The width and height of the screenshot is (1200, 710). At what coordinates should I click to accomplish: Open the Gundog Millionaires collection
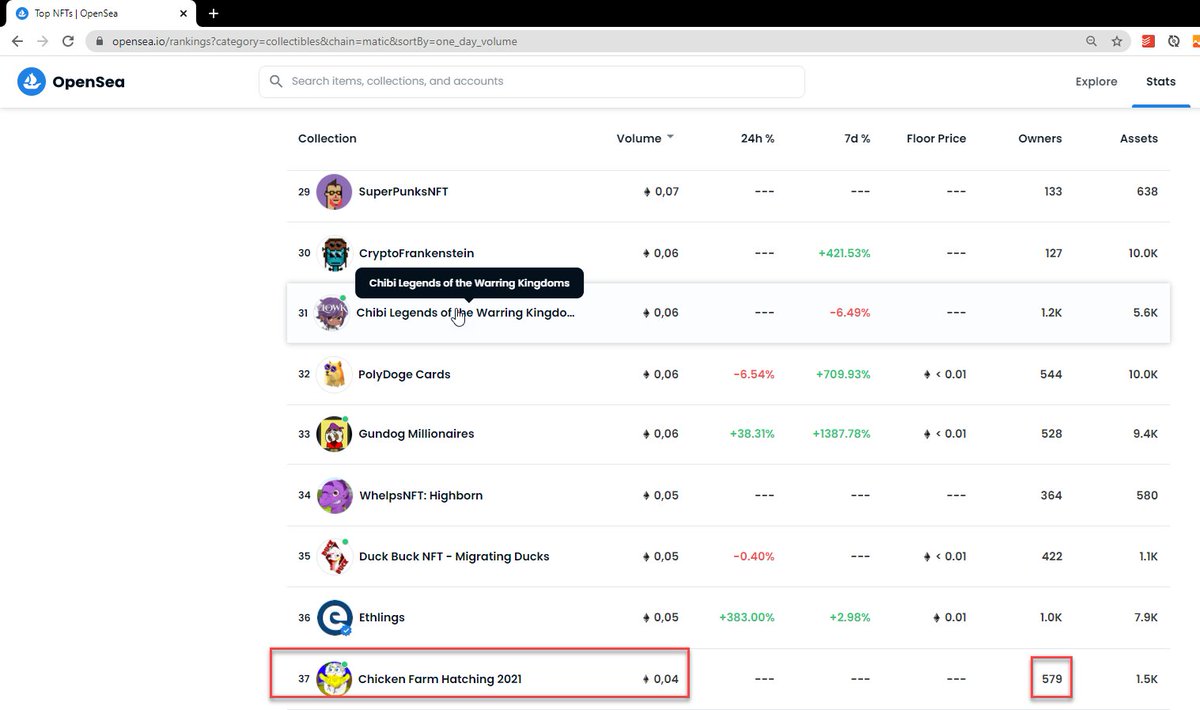pos(416,434)
